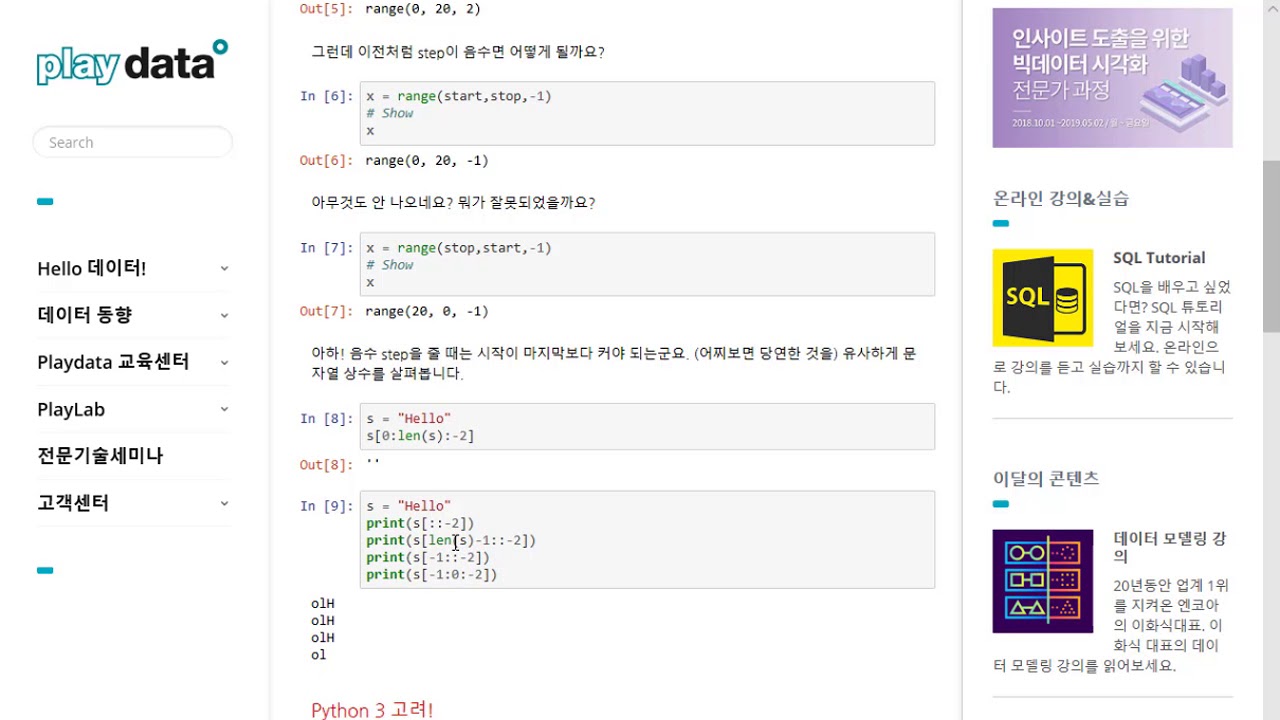Click the 'Out[6]:' output label
Viewport: 1280px width, 720px height.
click(x=326, y=160)
